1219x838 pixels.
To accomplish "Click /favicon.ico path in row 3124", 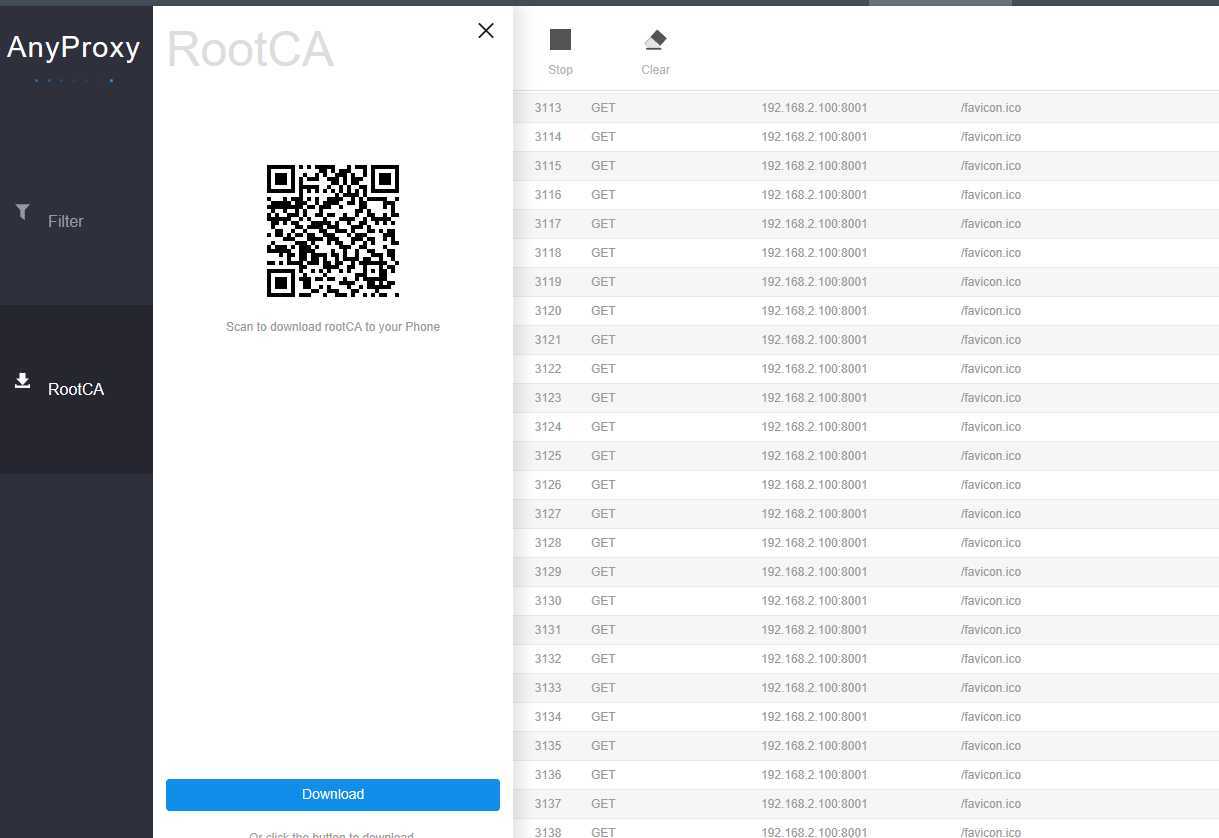I will point(991,427).
